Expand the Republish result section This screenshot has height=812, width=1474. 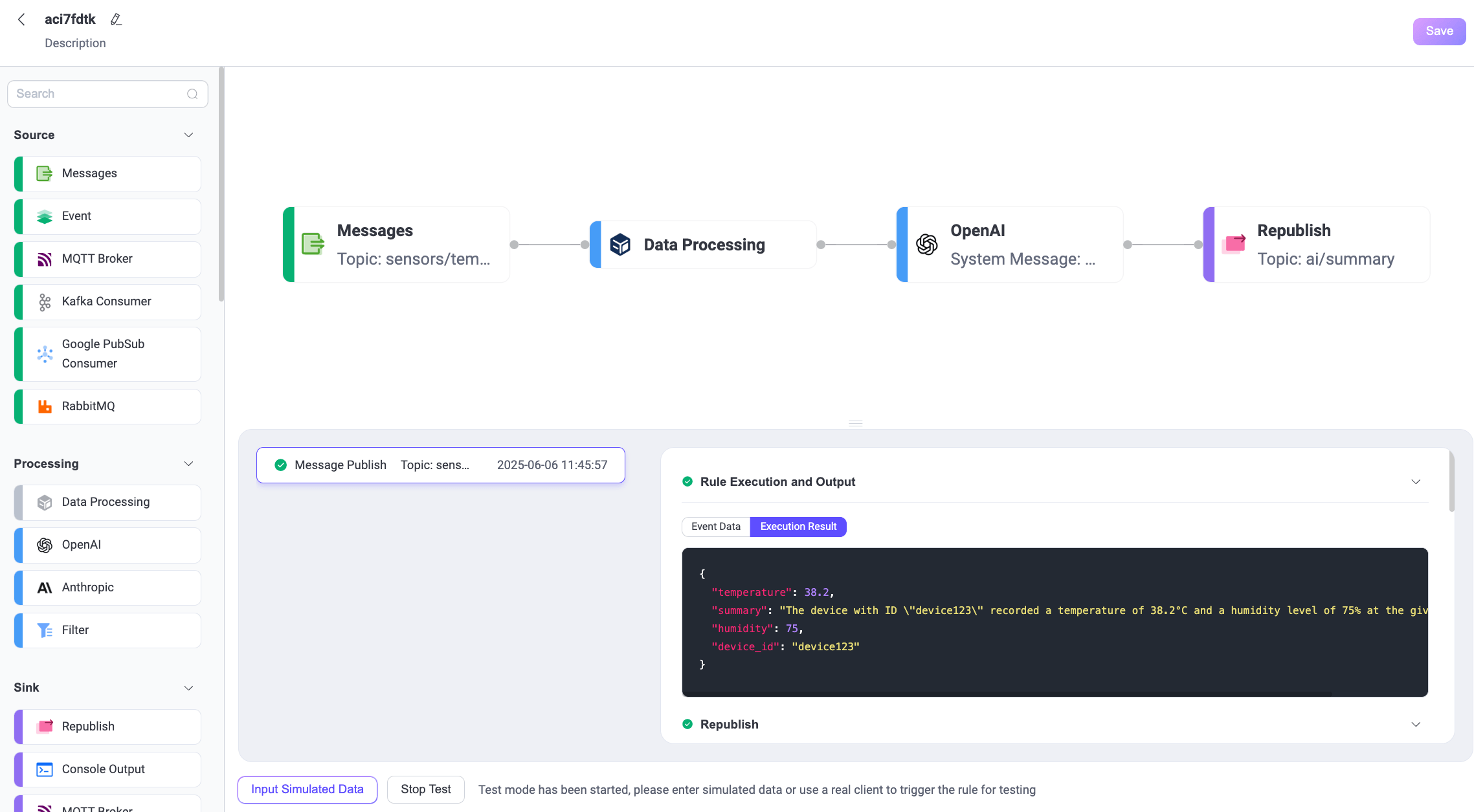pyautogui.click(x=1416, y=725)
